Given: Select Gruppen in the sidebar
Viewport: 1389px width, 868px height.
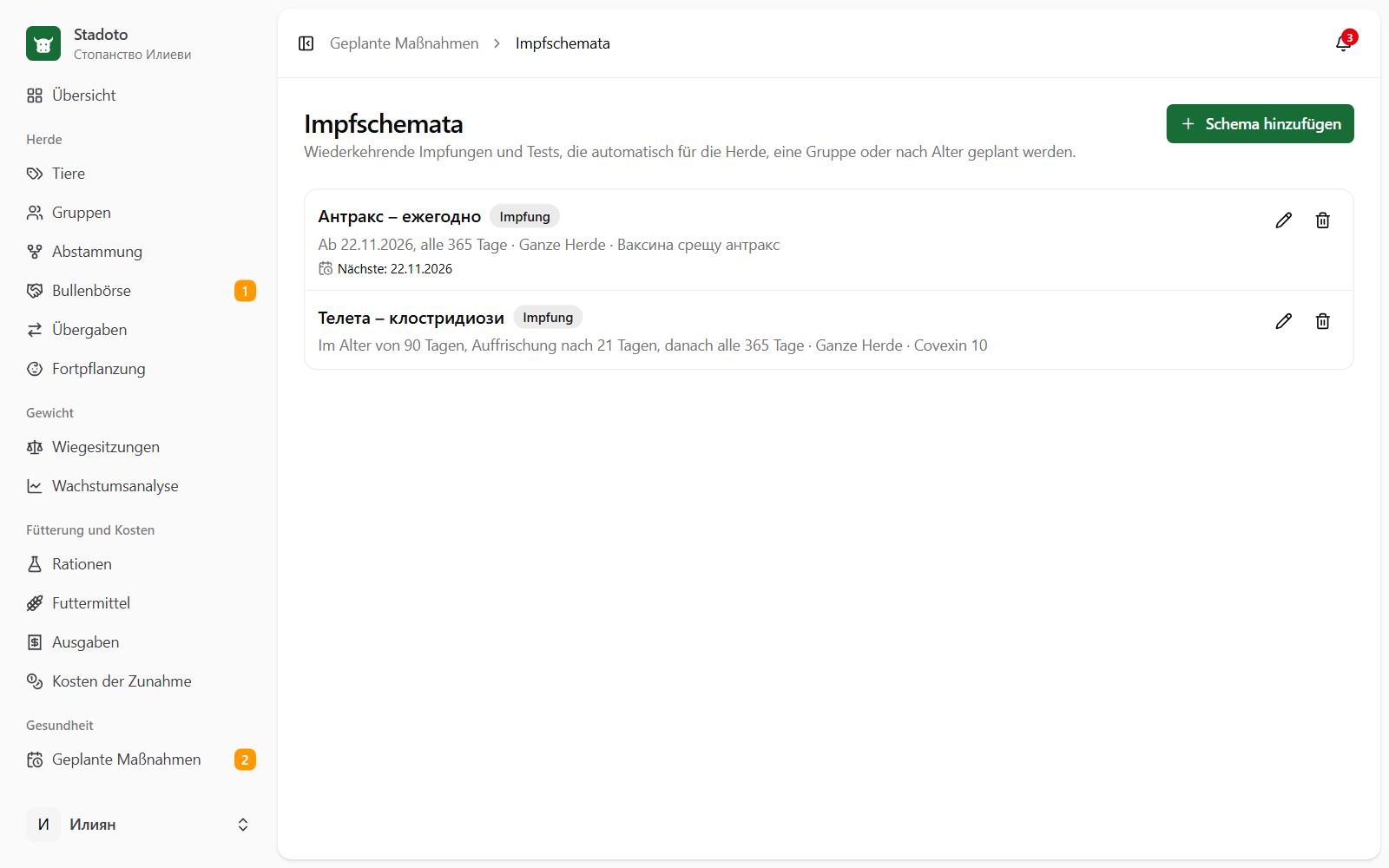Looking at the screenshot, I should tap(141, 213).
